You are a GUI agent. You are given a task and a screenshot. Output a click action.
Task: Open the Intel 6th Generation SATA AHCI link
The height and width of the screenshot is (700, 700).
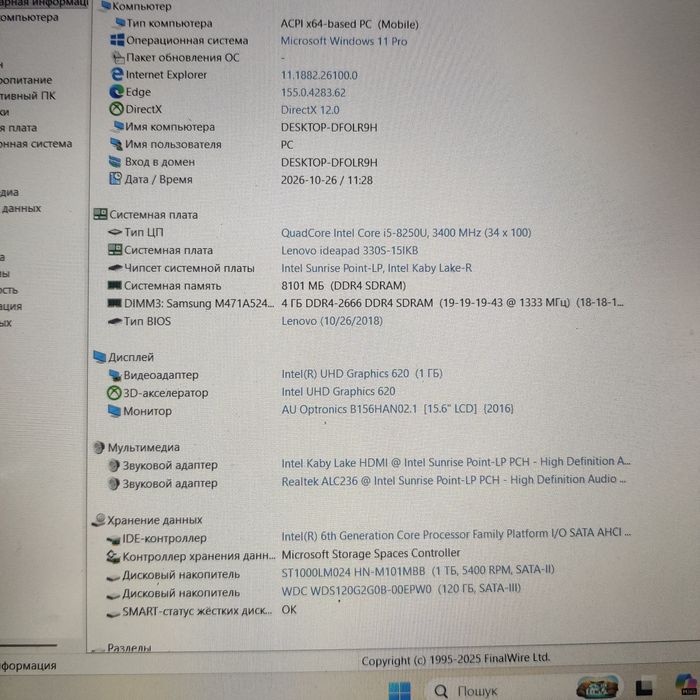click(456, 534)
